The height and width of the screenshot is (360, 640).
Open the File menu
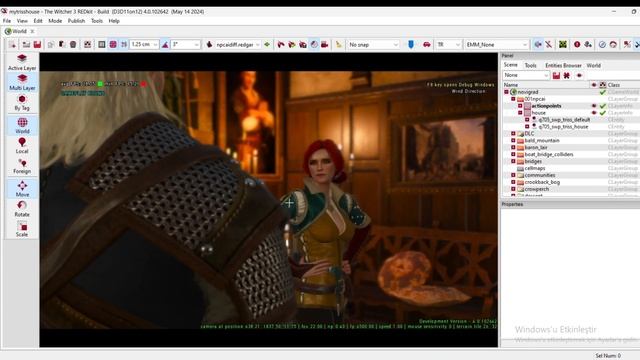pos(7,21)
